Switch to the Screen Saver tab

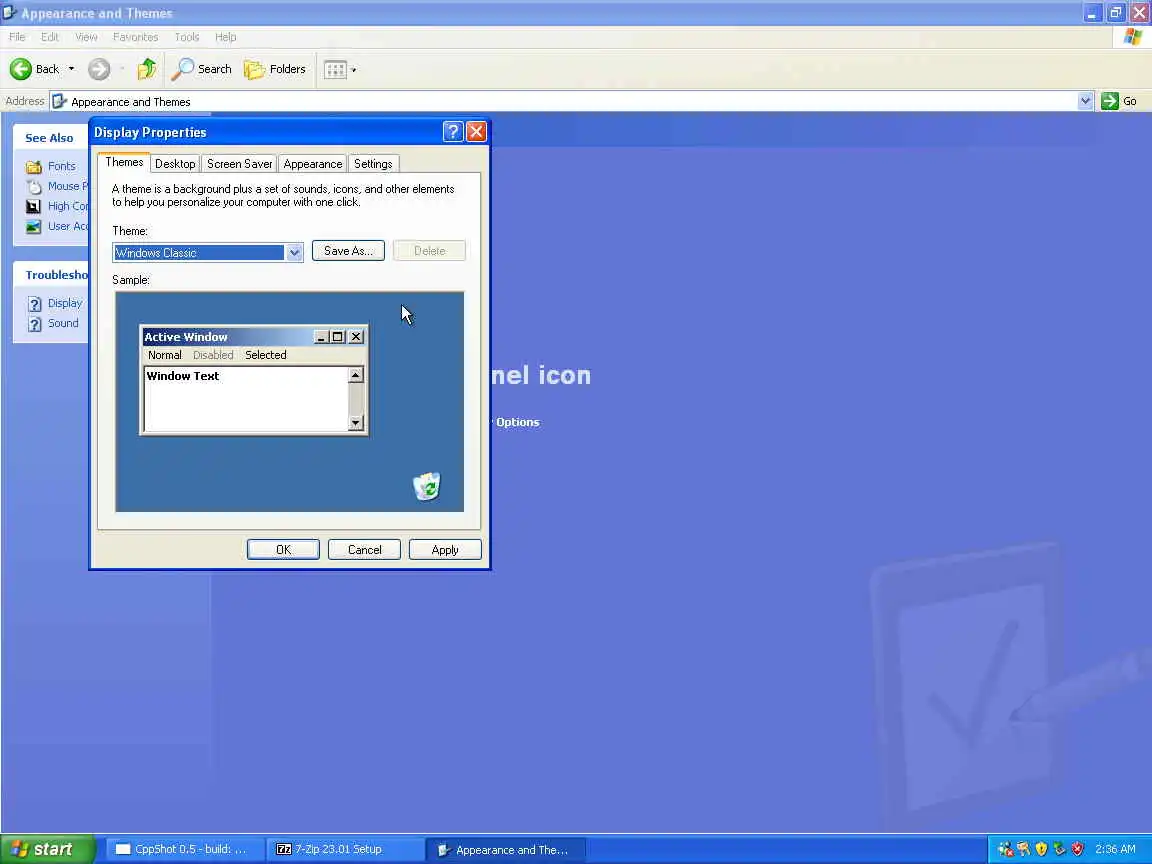240,164
